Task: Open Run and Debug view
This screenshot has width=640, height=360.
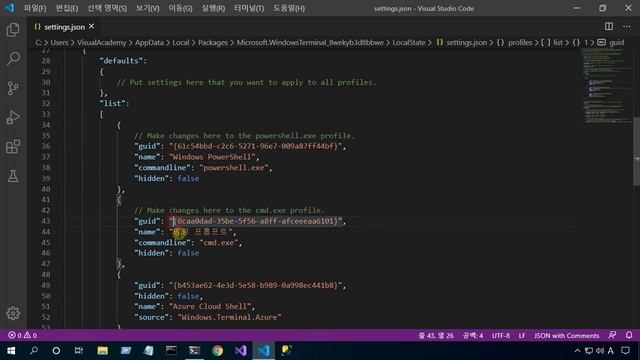Action: point(13,118)
